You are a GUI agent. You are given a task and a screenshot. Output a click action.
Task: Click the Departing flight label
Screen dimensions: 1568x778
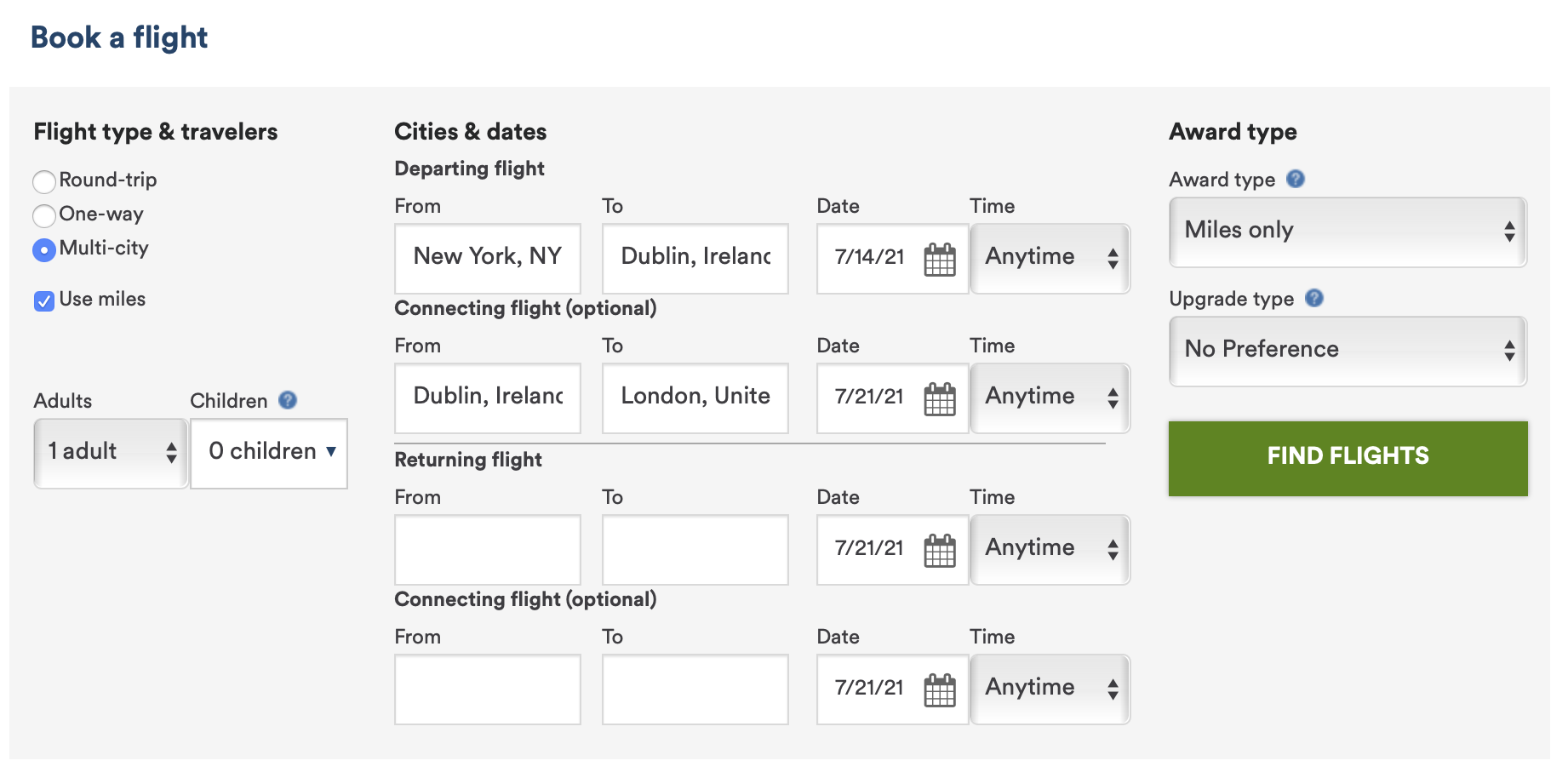[x=469, y=169]
